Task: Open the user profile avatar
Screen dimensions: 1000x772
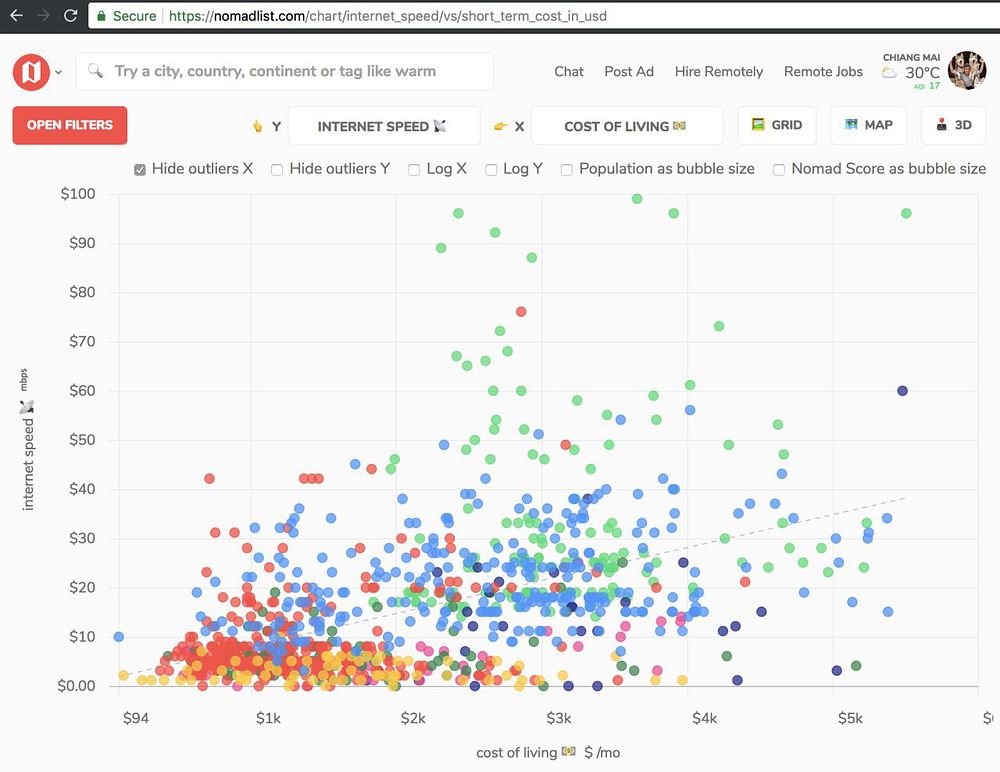Action: pos(967,71)
